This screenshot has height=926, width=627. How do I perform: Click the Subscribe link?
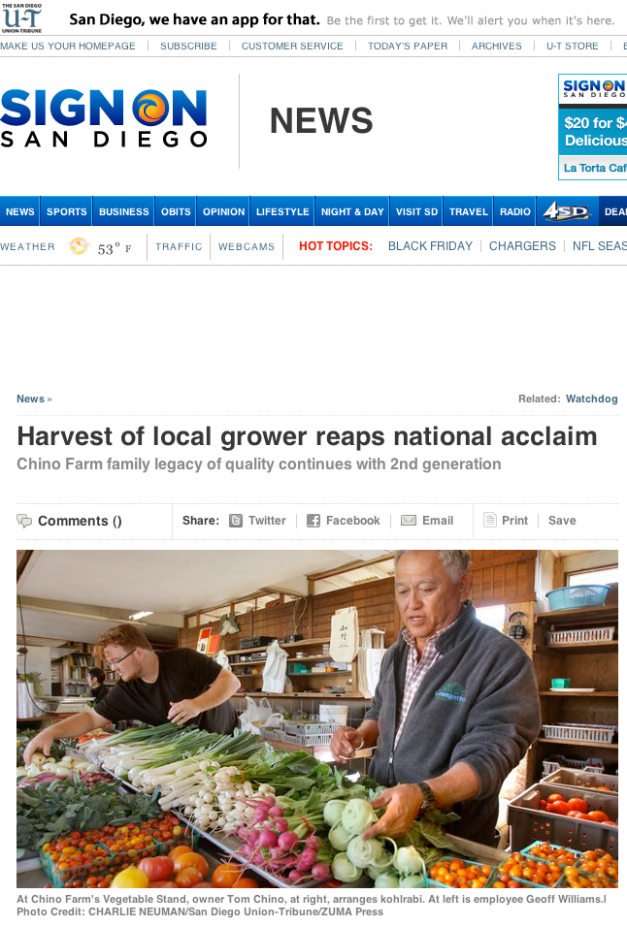pyautogui.click(x=188, y=45)
